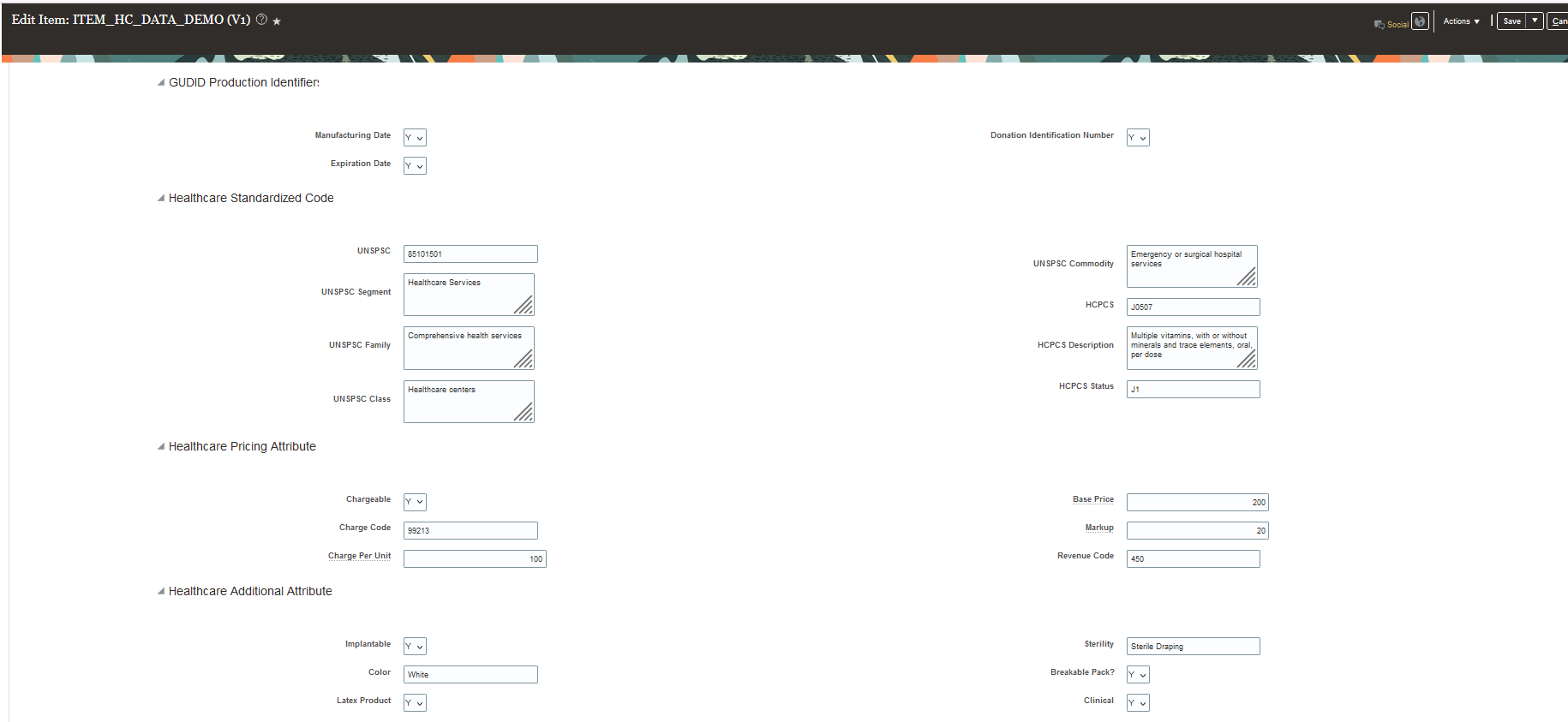Click the globe icon in header
The width and height of the screenshot is (1568, 722).
click(1420, 21)
